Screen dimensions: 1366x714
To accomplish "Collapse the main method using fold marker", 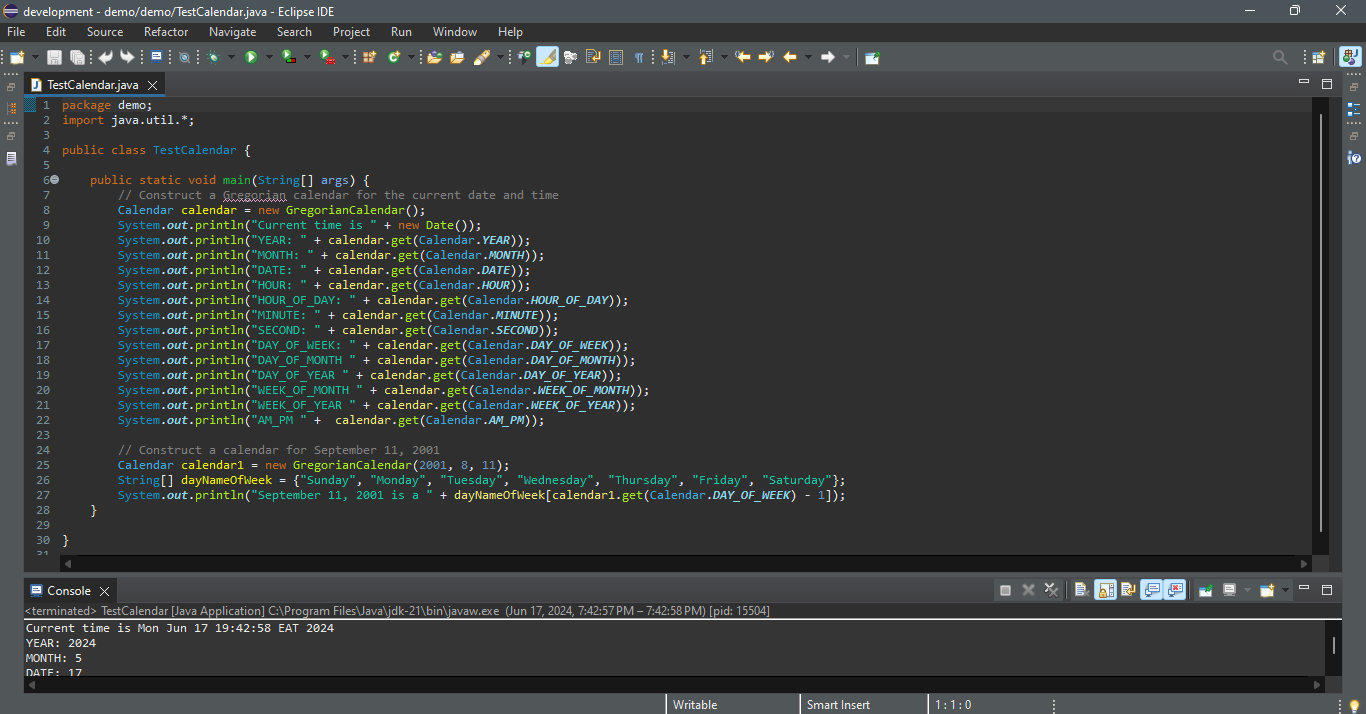I will coord(54,180).
